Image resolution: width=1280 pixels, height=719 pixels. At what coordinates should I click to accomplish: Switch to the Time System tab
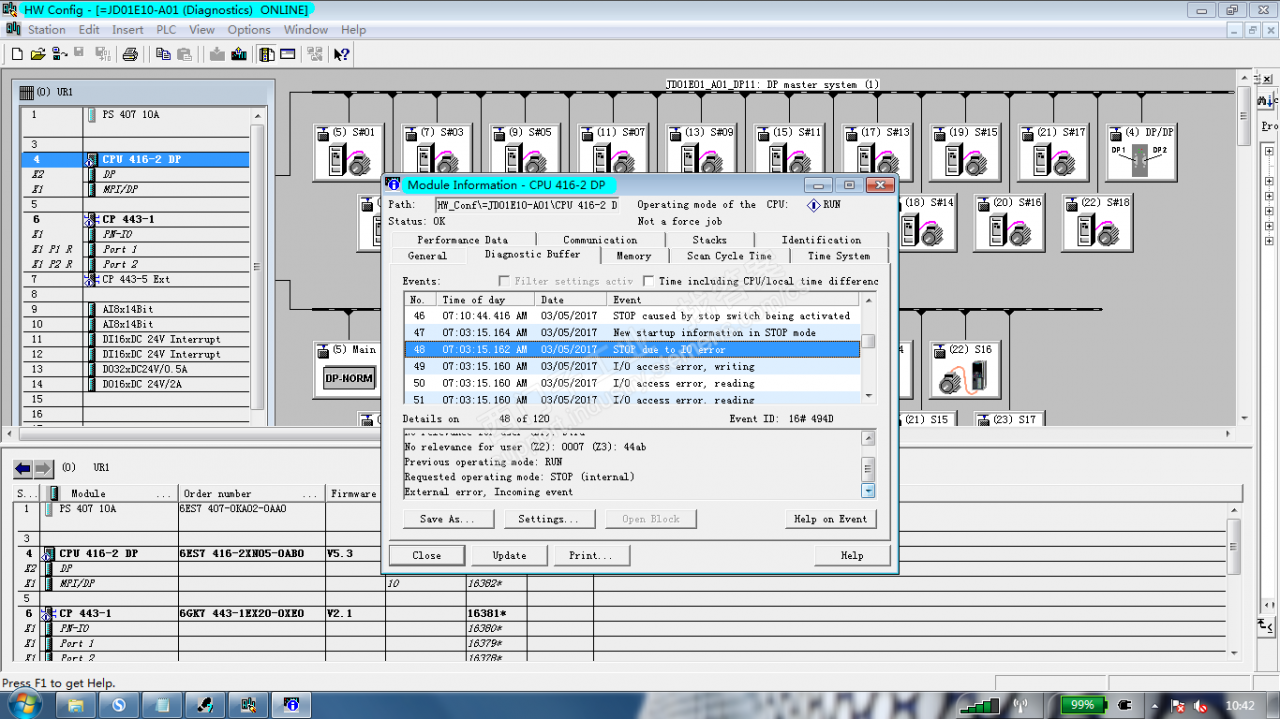tap(839, 256)
